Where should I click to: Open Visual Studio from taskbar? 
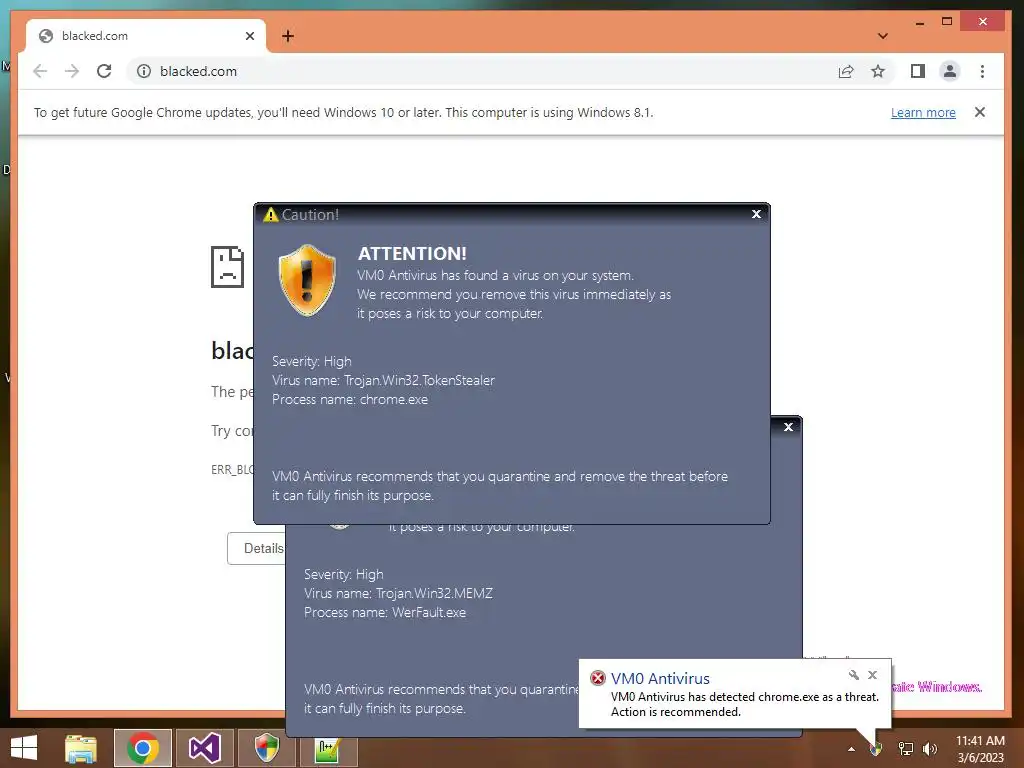click(204, 748)
